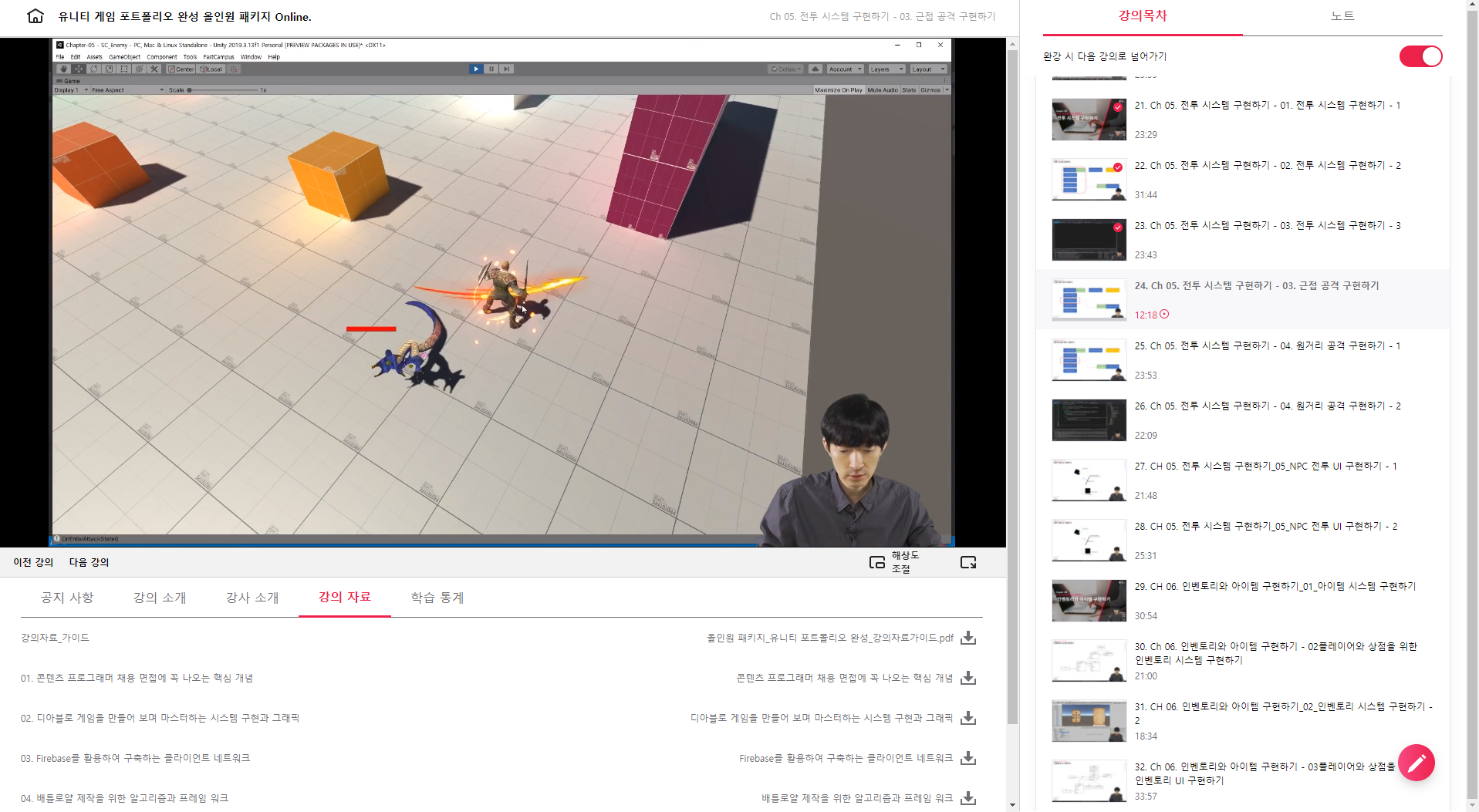Open Unity Account dropdown
Viewport: 1479px width, 812px height.
coord(845,69)
